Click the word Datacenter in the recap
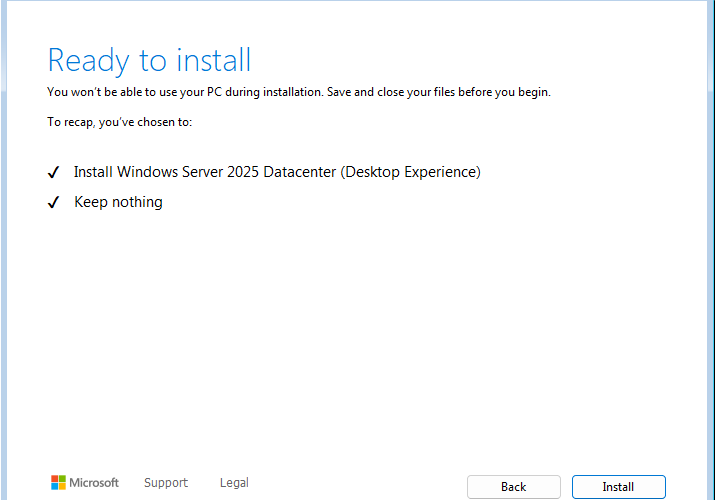 [x=300, y=172]
